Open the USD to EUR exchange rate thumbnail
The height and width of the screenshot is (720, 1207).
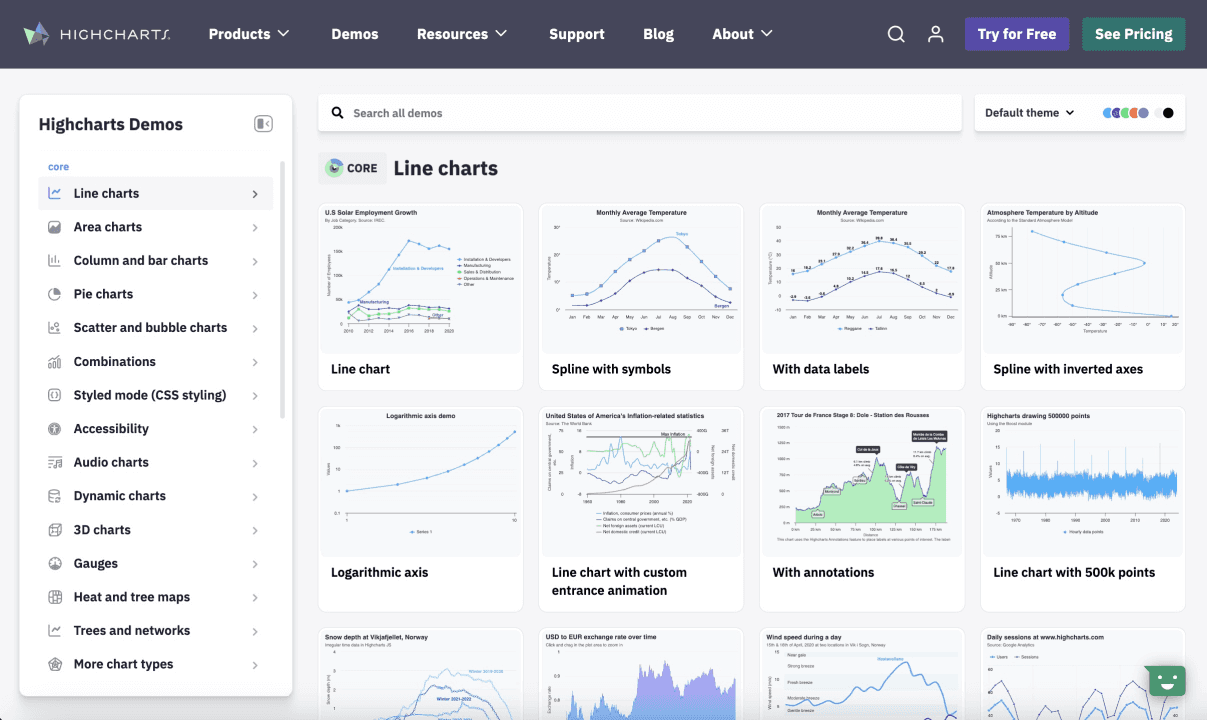tap(641, 674)
